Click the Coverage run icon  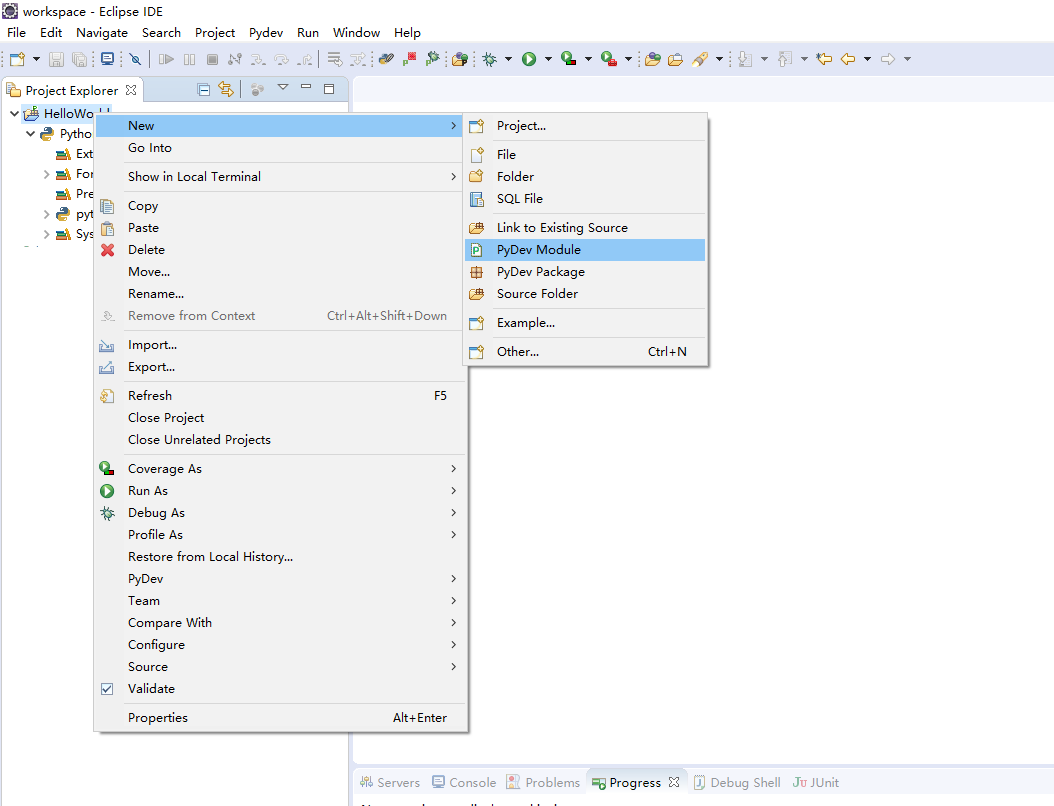click(x=569, y=59)
